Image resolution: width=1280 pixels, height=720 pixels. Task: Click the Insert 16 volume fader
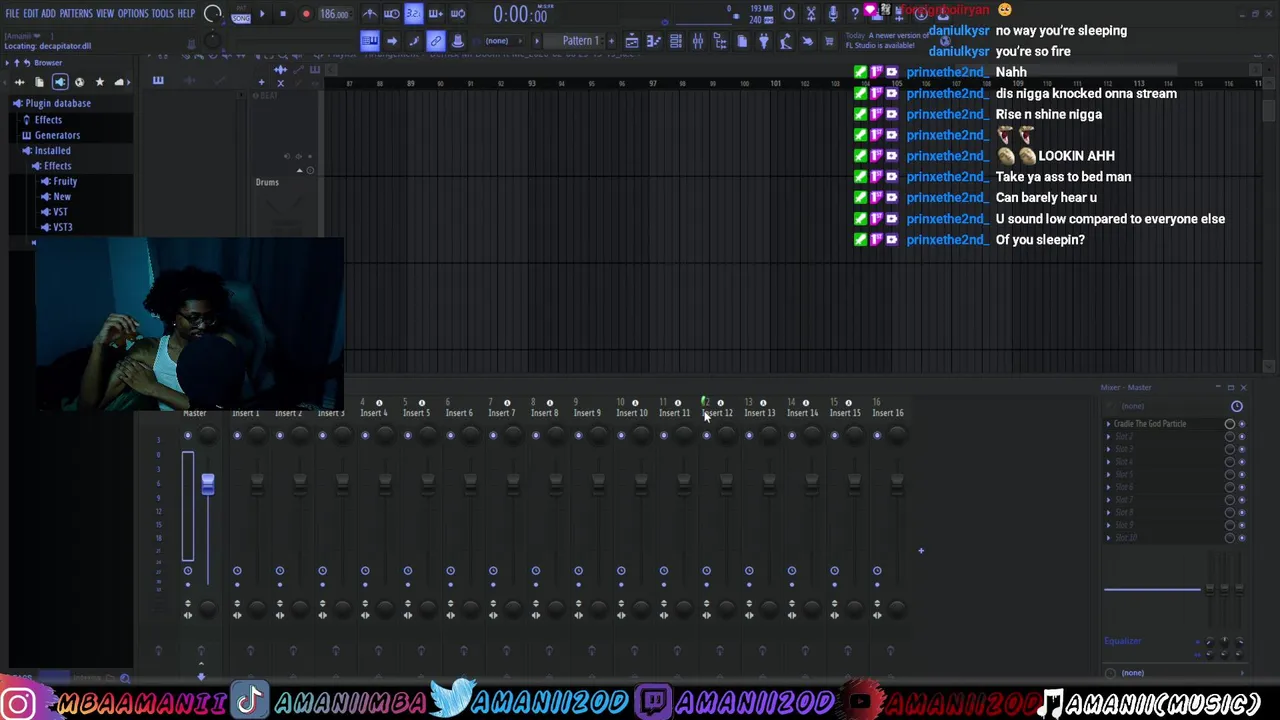click(897, 483)
